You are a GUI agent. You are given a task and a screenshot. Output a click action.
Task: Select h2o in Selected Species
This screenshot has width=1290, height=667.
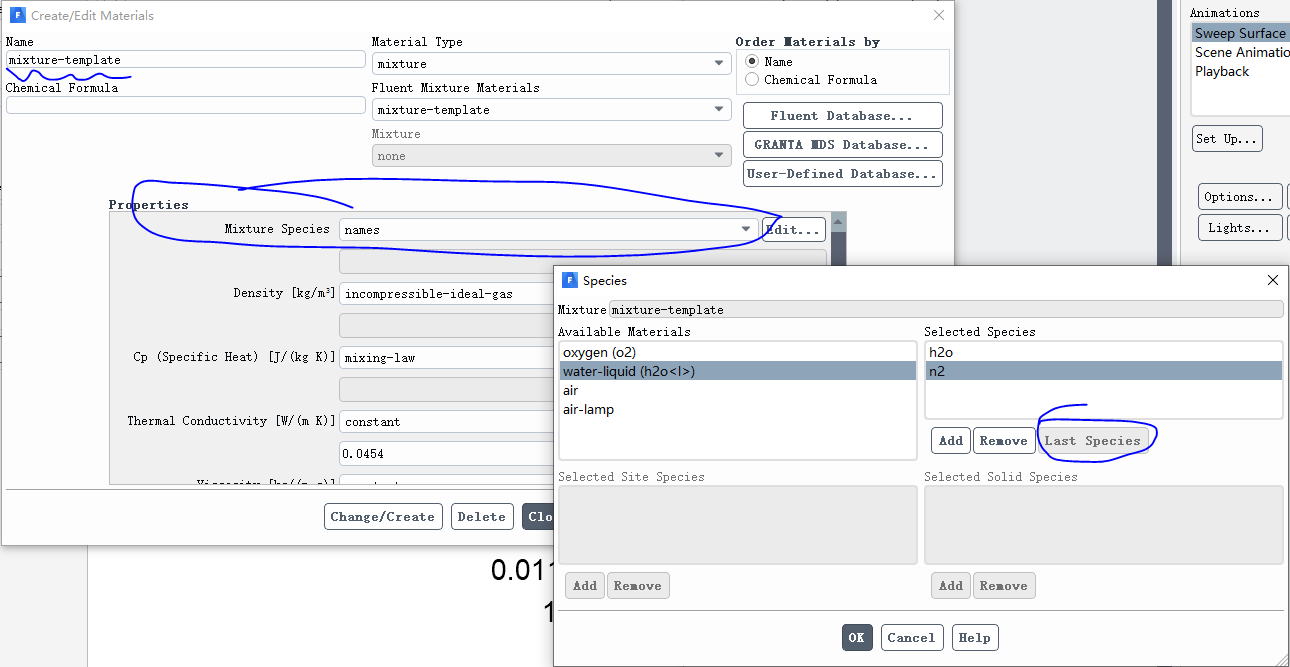pyautogui.click(x=942, y=353)
